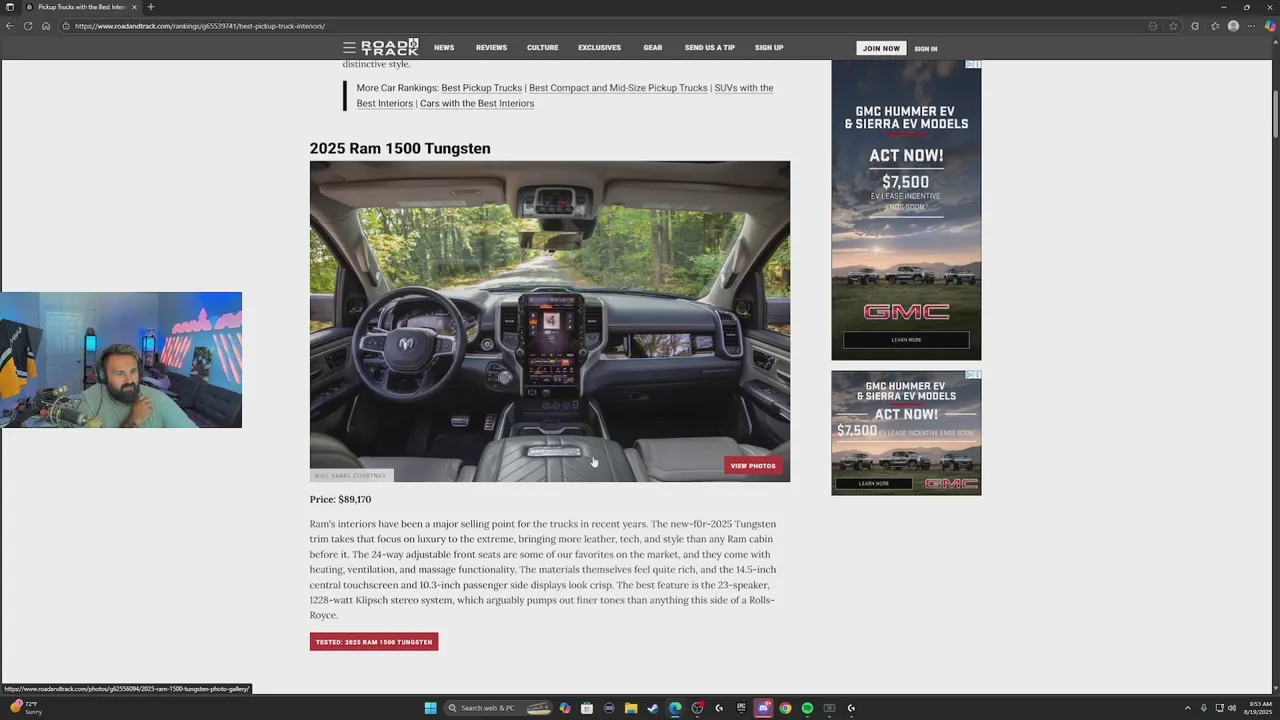
Task: Go to the Culture section
Action: point(543,47)
